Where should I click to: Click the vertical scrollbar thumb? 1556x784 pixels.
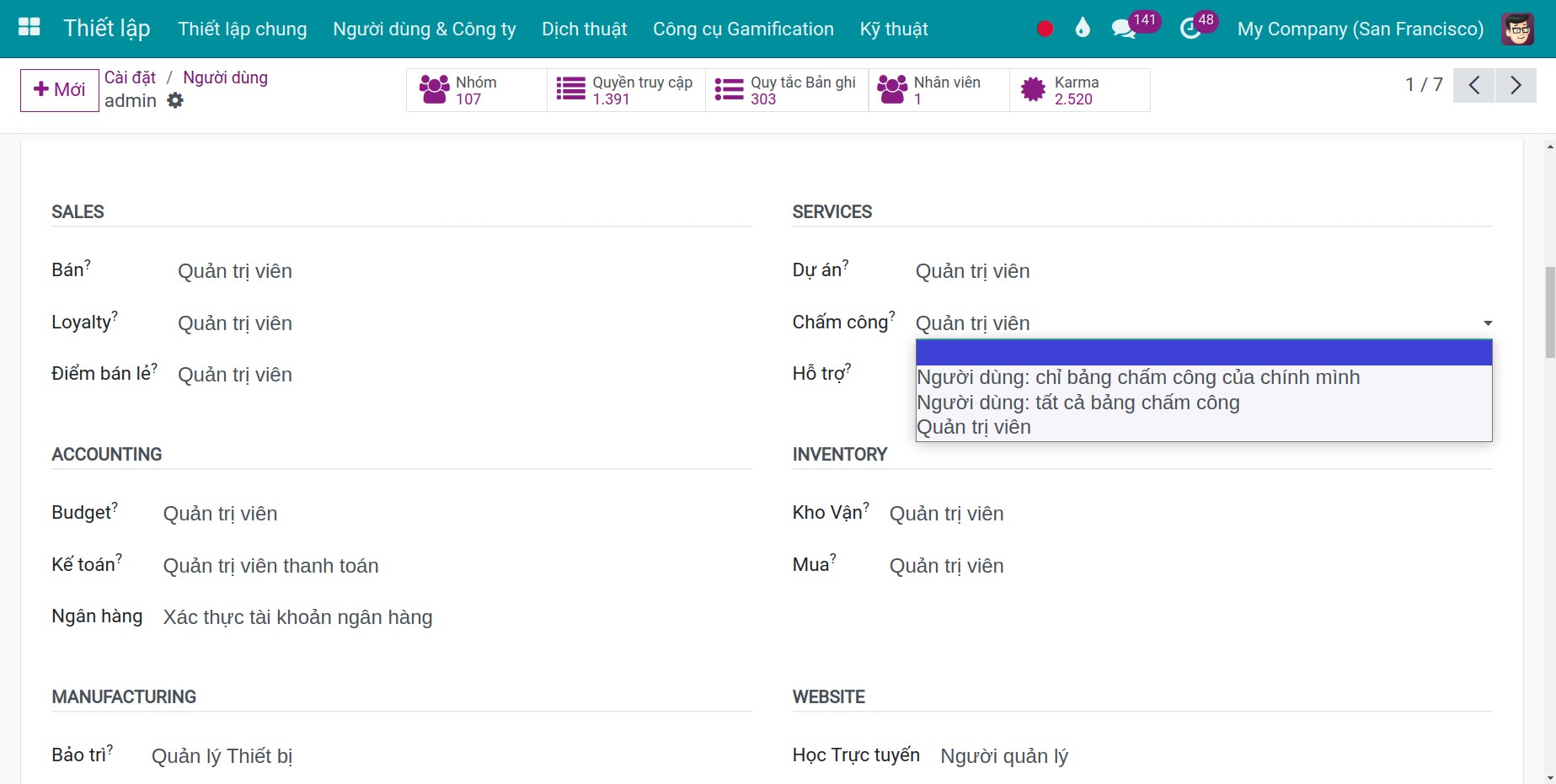[1550, 312]
